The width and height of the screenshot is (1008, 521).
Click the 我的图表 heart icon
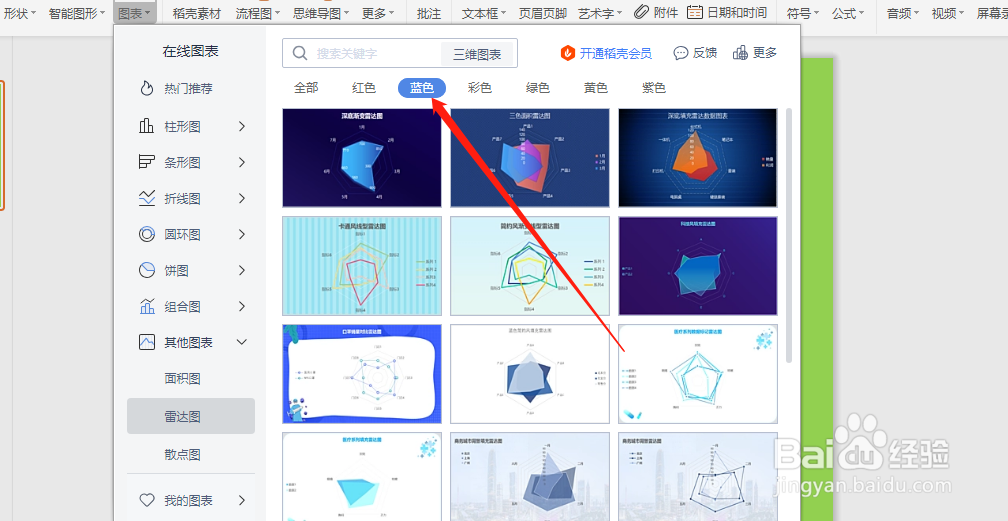(x=147, y=500)
